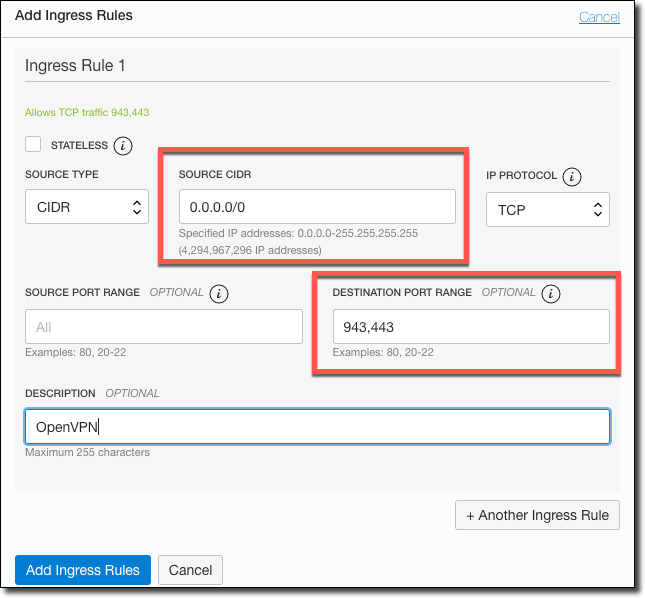Click the Cancel link at top right
The image size is (645, 598).
599,17
